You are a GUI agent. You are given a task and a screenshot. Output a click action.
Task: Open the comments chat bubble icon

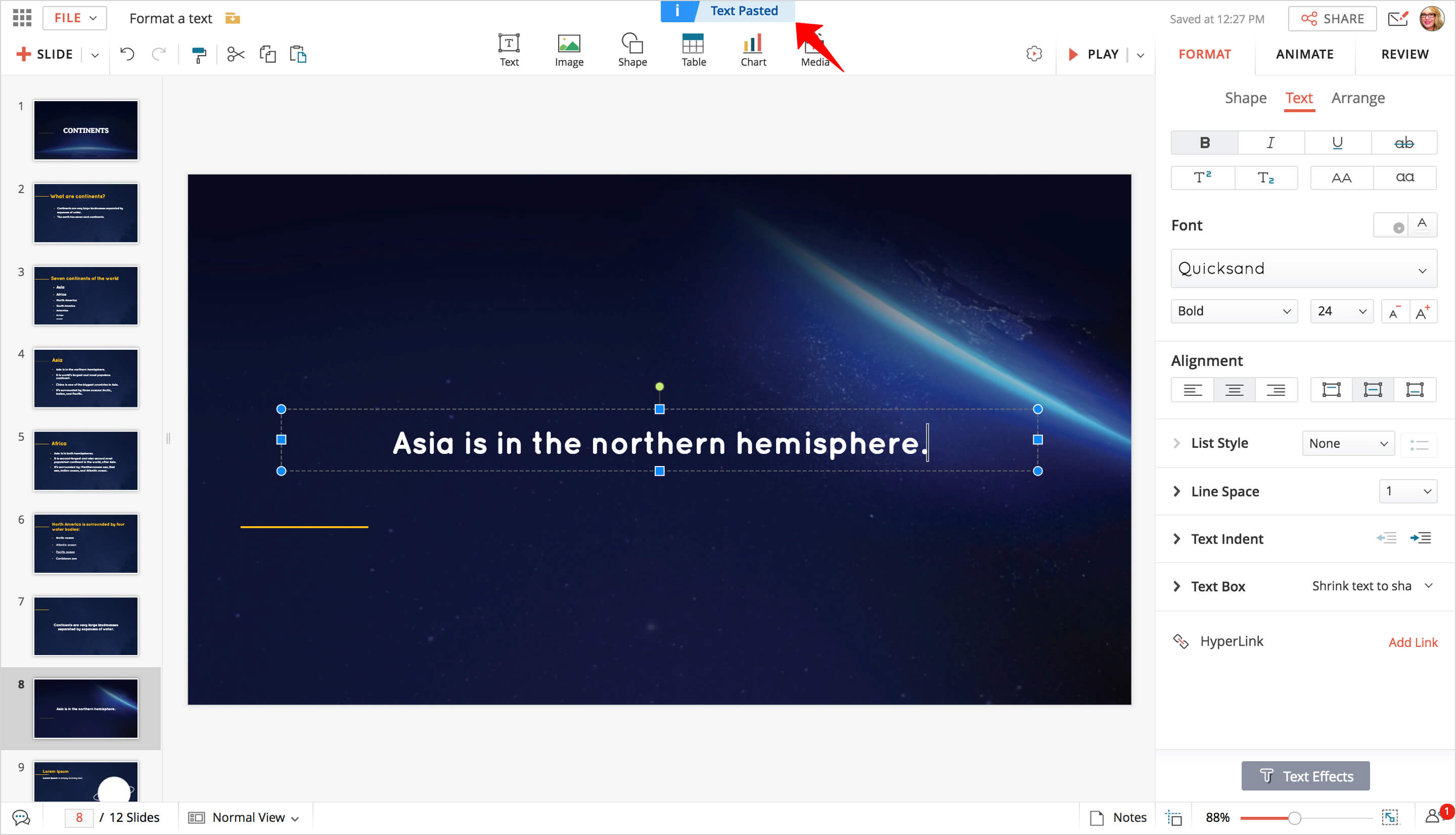click(x=21, y=817)
